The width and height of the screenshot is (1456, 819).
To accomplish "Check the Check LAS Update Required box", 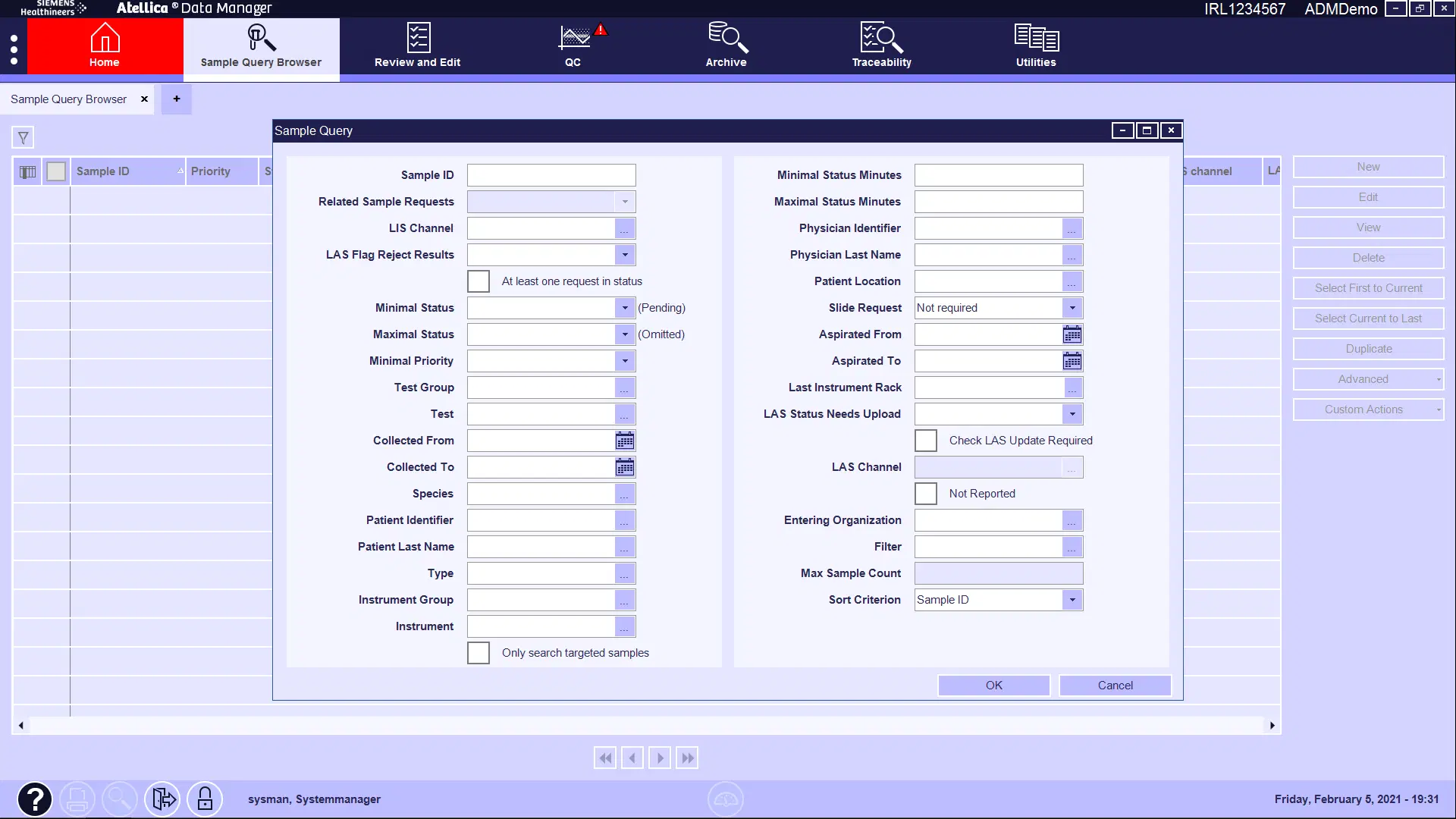I will click(x=925, y=440).
